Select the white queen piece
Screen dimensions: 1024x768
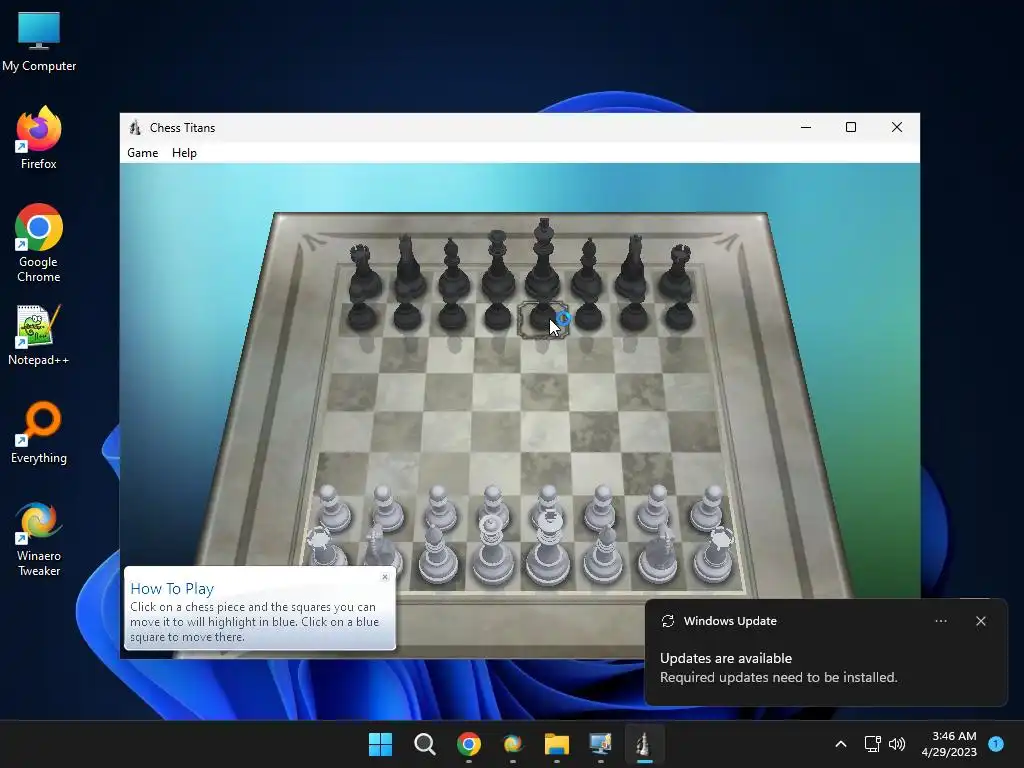(x=492, y=550)
